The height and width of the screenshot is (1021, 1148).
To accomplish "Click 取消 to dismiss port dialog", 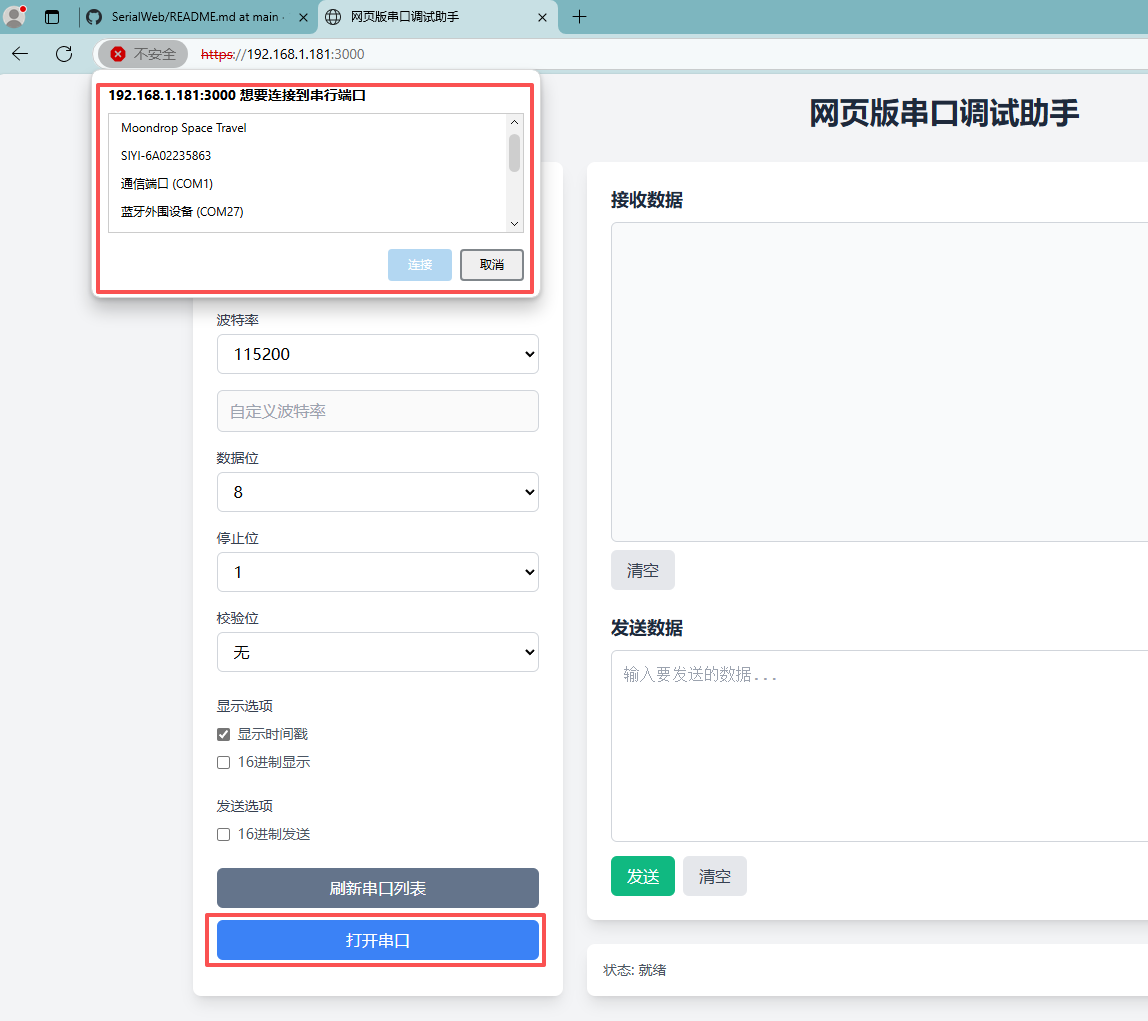I will 492,265.
